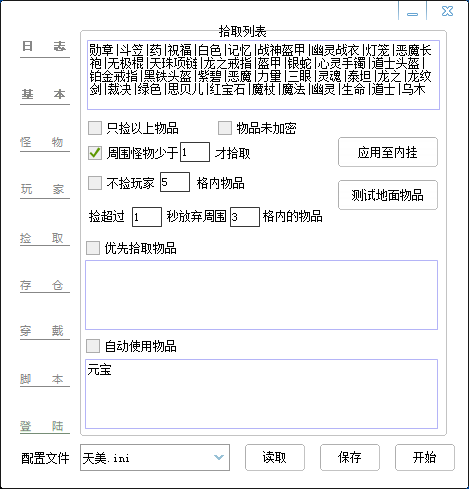The width and height of the screenshot is (469, 489).
Task: Tick the 自动使用物品 checkbox
Action: [93, 346]
